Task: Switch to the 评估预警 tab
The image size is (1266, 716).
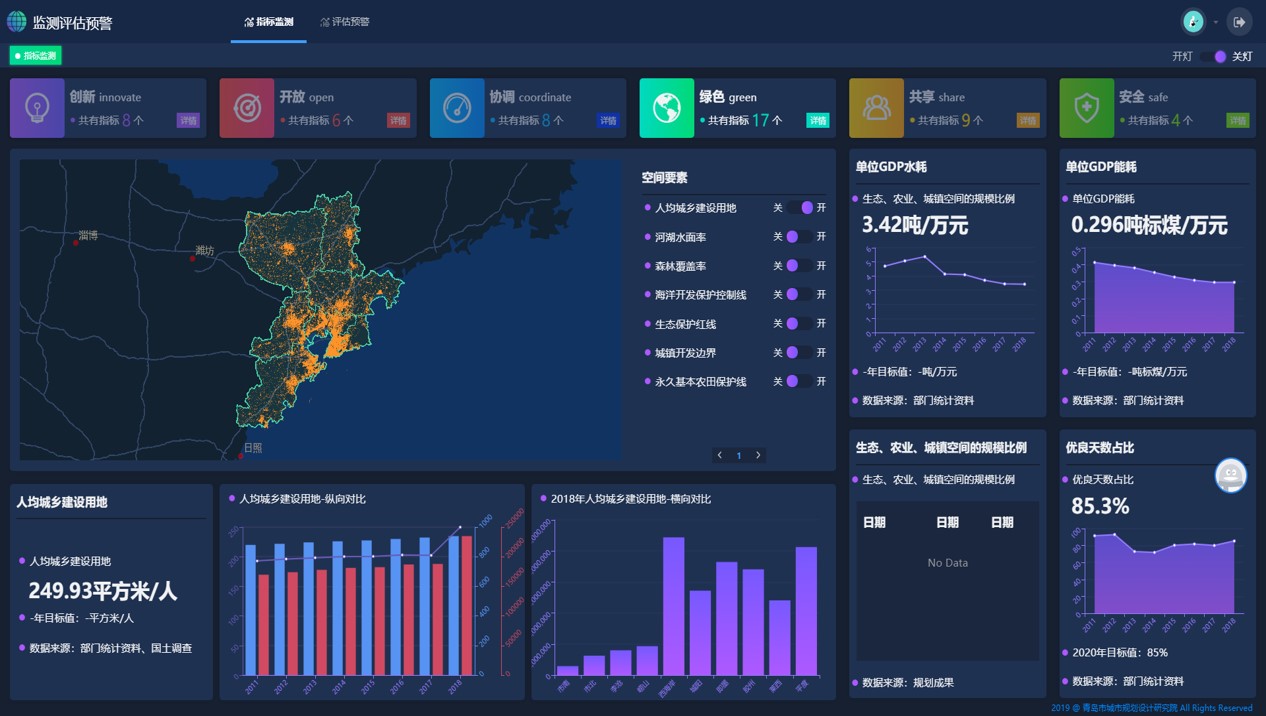Action: 345,21
